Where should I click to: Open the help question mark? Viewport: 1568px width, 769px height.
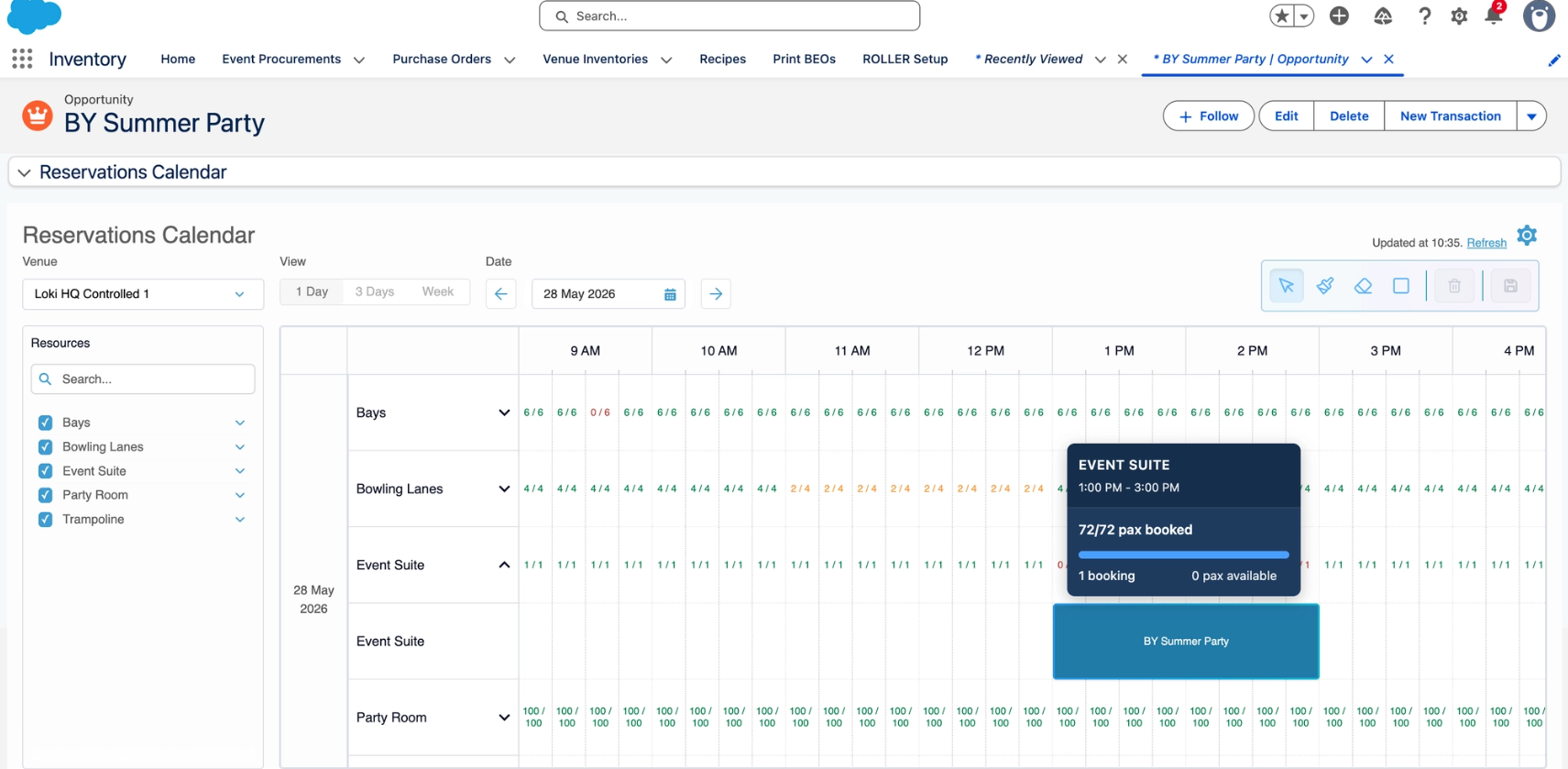(1424, 16)
